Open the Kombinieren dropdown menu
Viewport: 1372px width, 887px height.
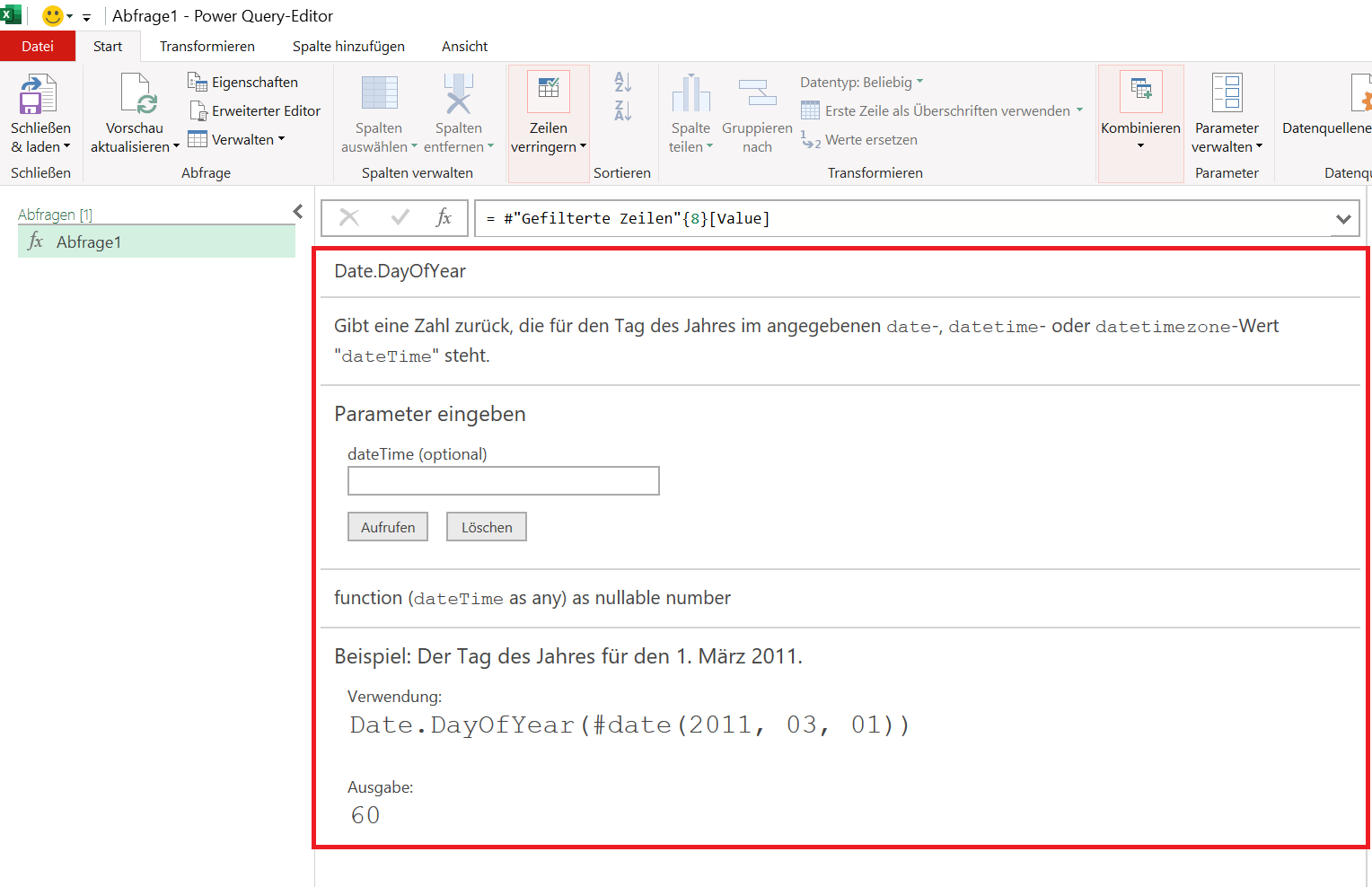(1140, 145)
